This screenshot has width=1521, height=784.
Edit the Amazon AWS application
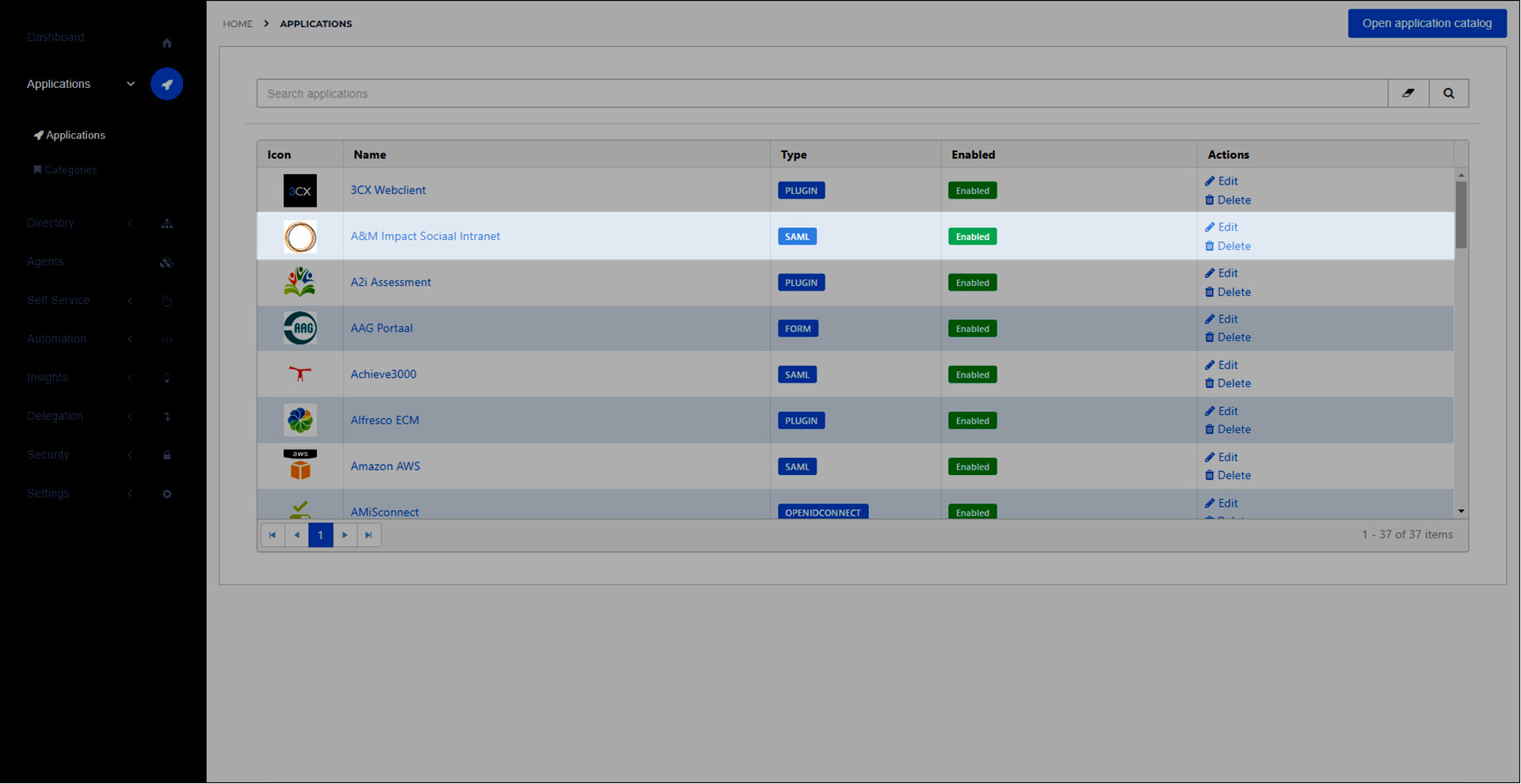(x=1222, y=457)
